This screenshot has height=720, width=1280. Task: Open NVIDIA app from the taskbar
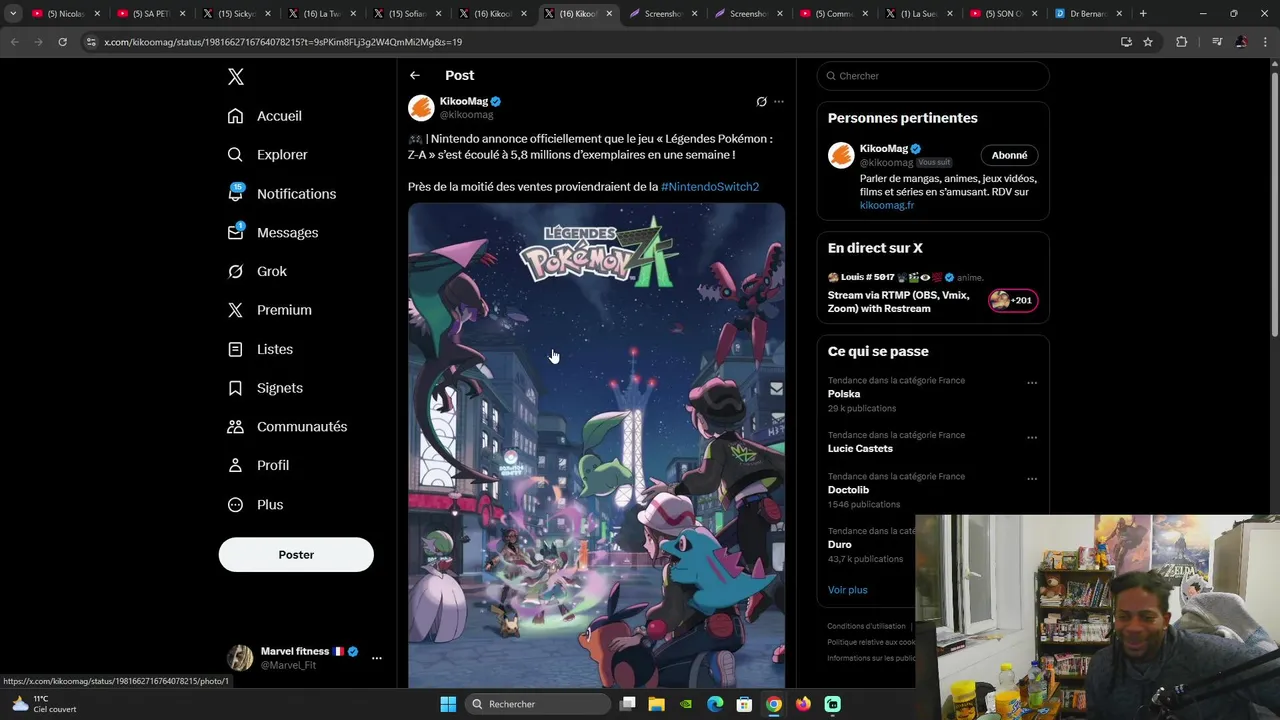coord(686,704)
